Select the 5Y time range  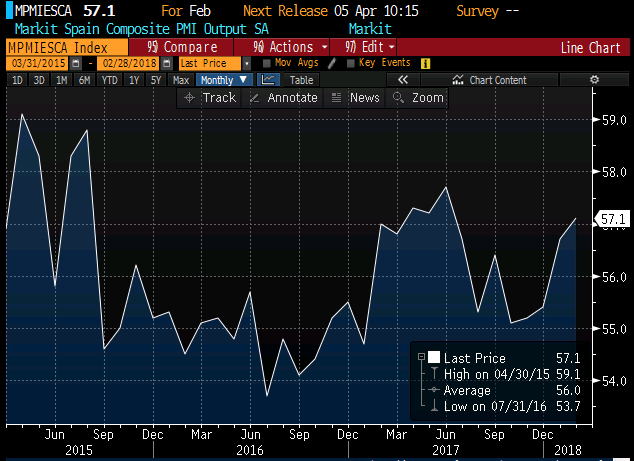pyautogui.click(x=155, y=80)
